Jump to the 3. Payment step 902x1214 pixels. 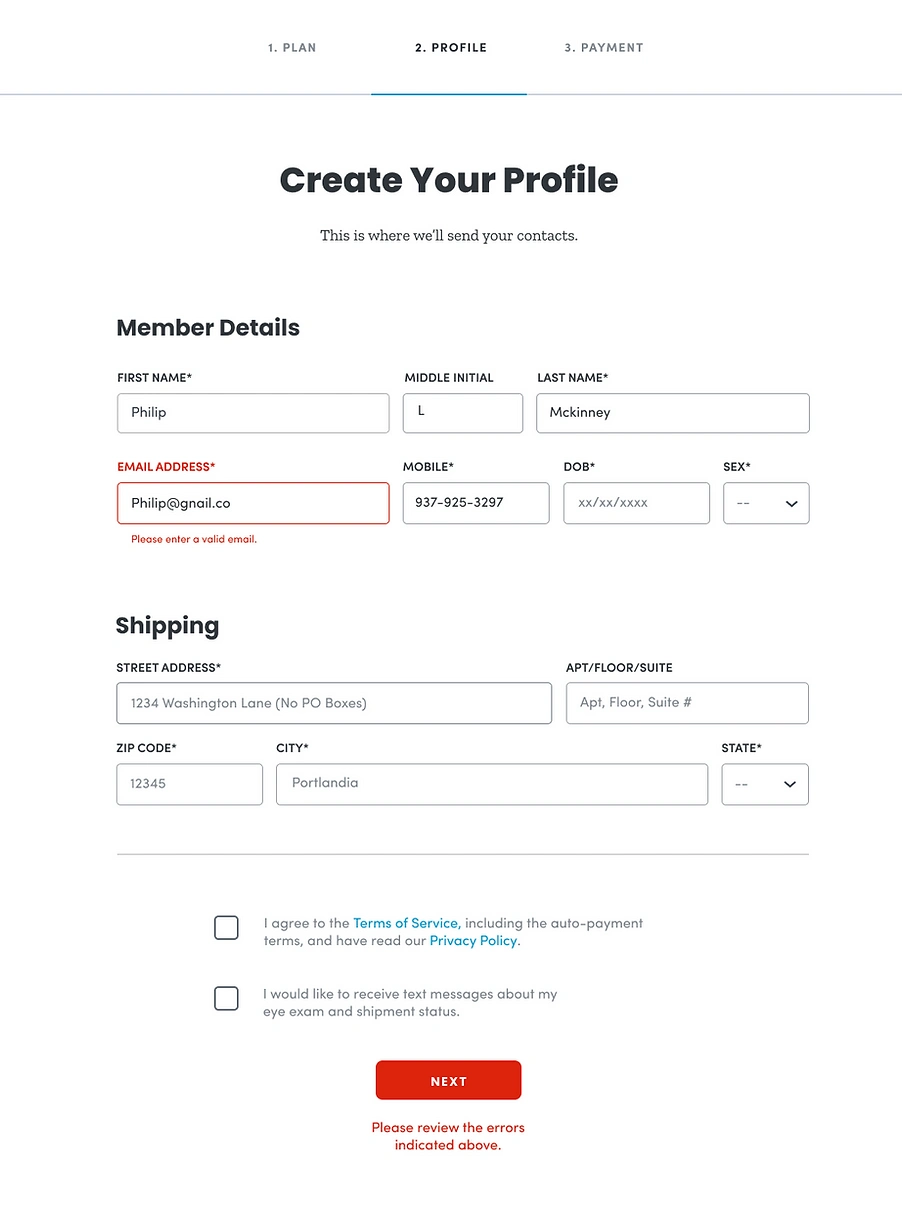point(604,47)
